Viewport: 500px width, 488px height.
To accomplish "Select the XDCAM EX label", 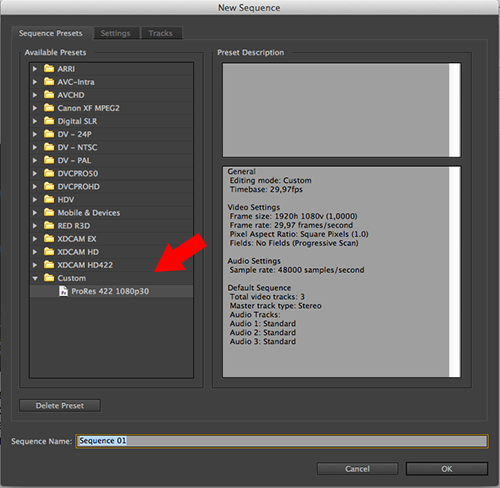I will [x=77, y=239].
